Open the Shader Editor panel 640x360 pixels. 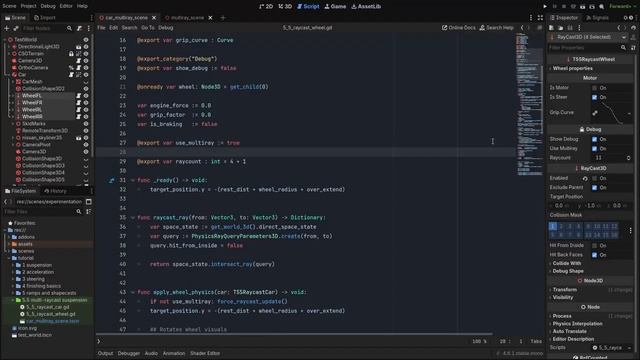pyautogui.click(x=205, y=353)
